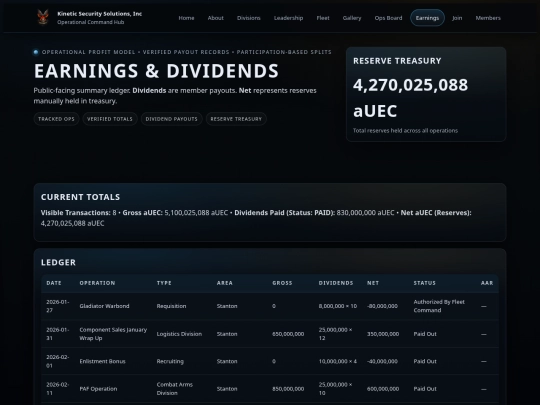Click the Dividends column header
Image resolution: width=540 pixels, height=405 pixels.
click(x=336, y=283)
